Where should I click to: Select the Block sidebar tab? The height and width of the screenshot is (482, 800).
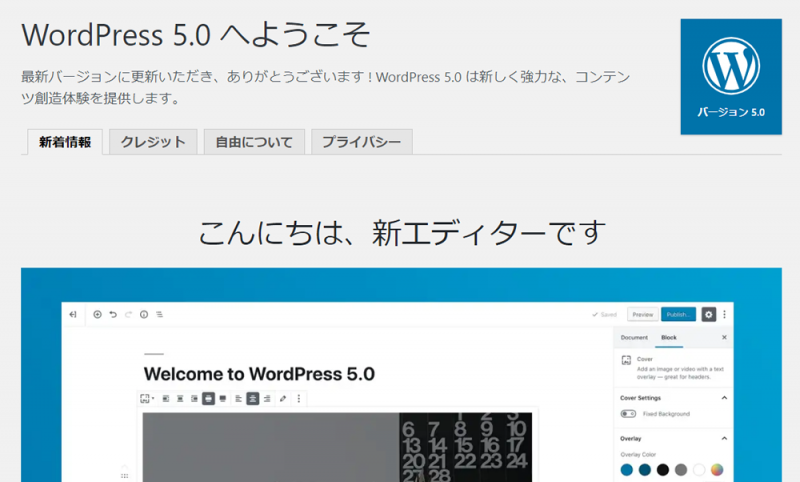pos(669,338)
